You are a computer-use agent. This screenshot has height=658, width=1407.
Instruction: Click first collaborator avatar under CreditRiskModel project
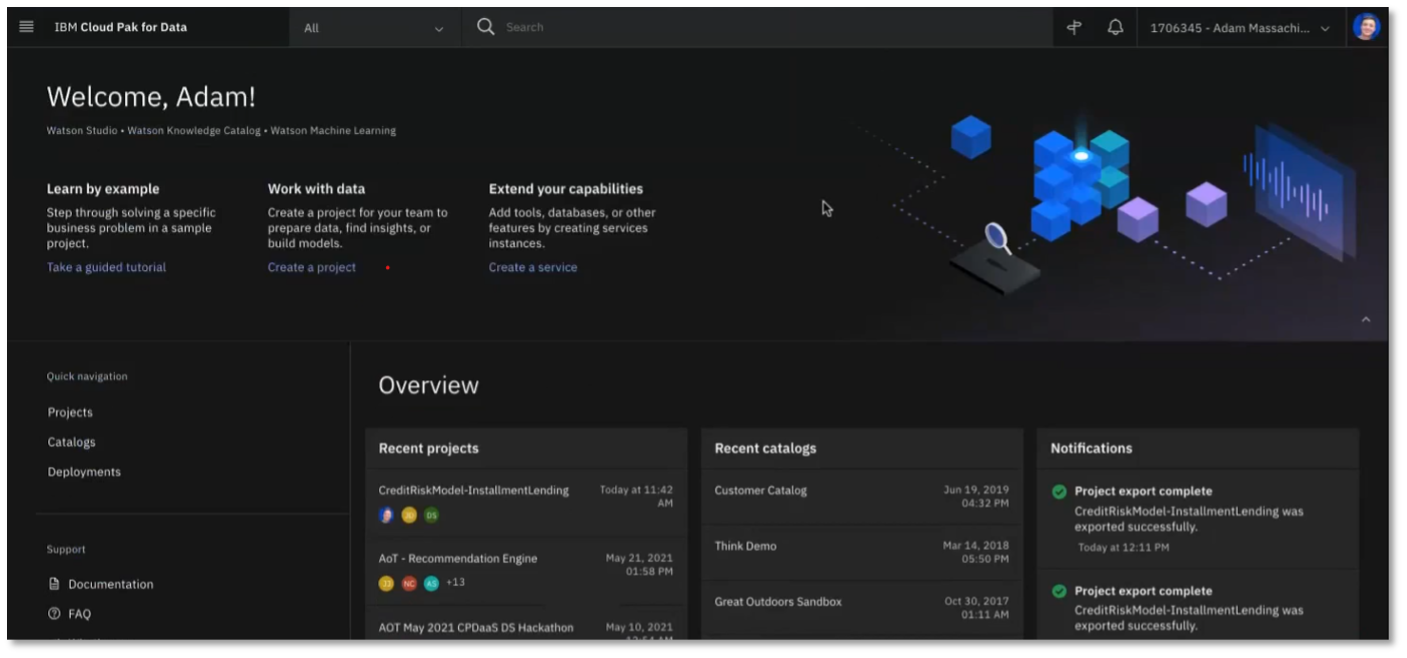[x=386, y=515]
